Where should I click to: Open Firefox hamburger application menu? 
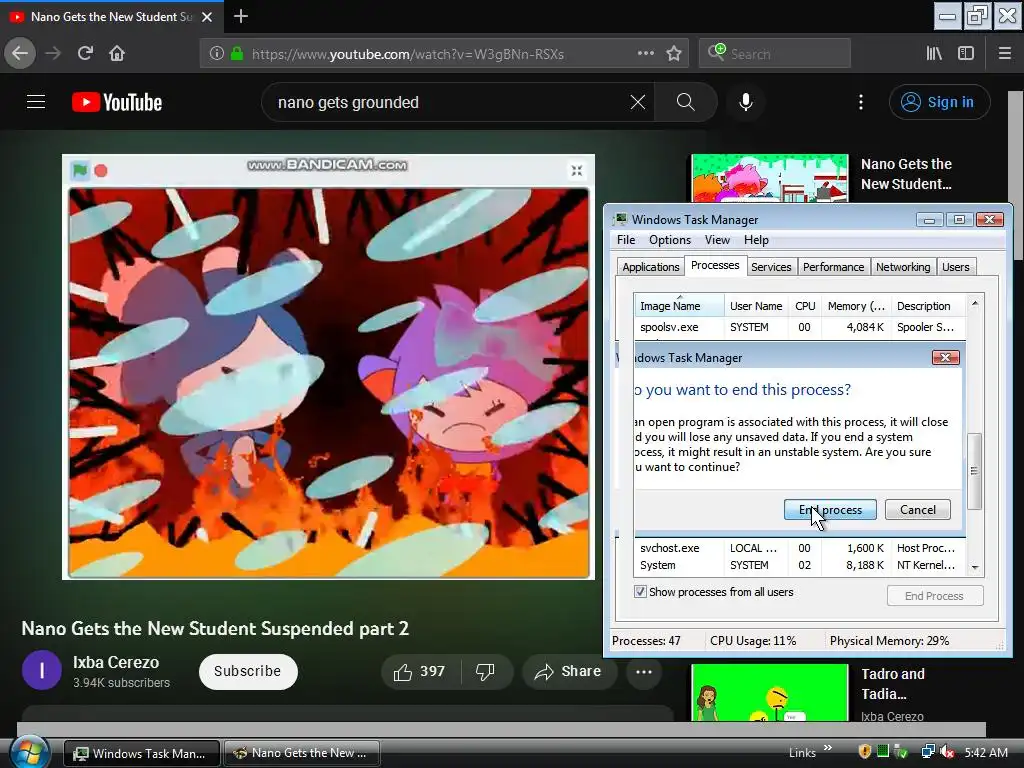point(1005,53)
